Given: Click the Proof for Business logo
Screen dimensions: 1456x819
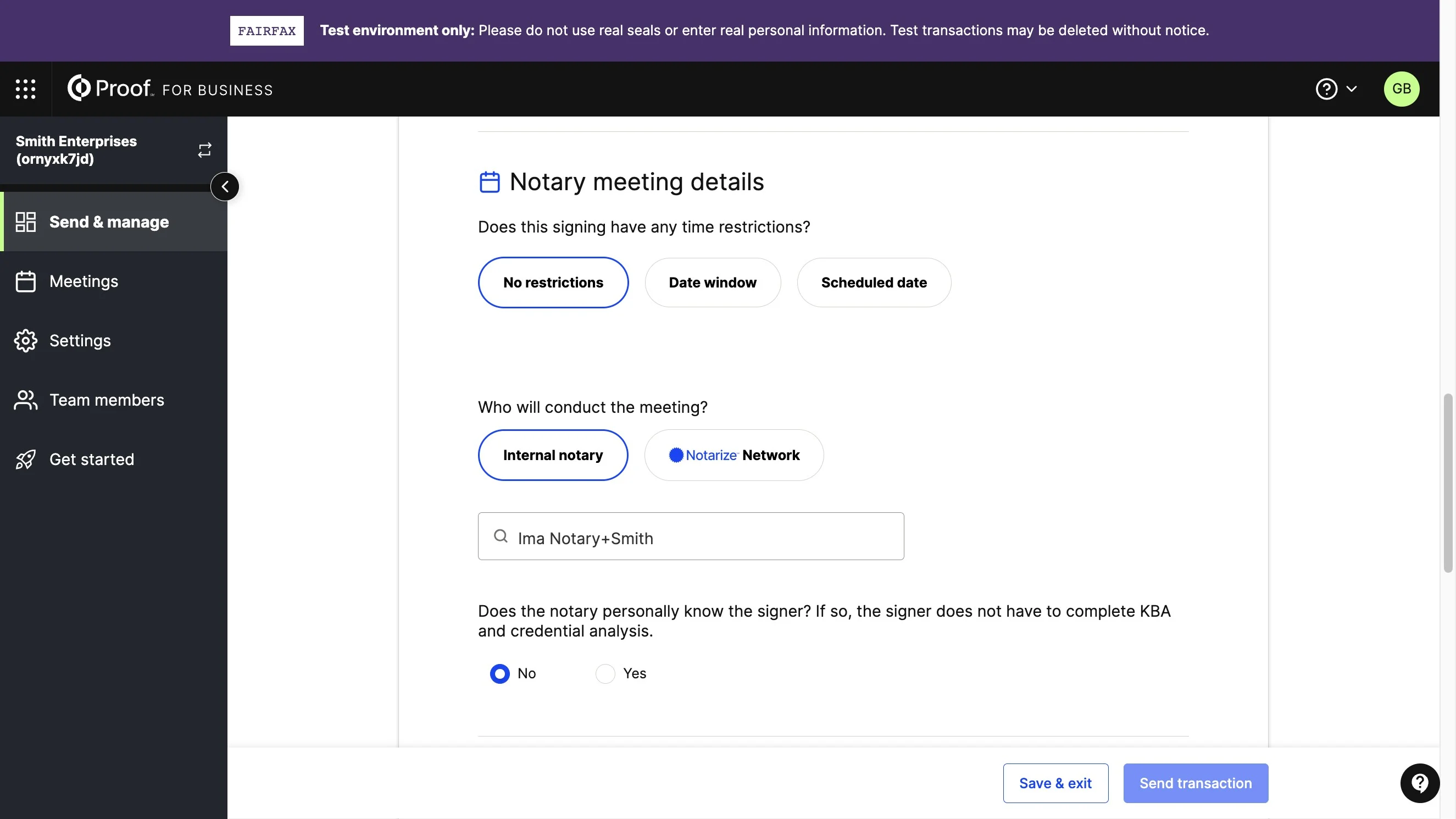Looking at the screenshot, I should click(170, 89).
